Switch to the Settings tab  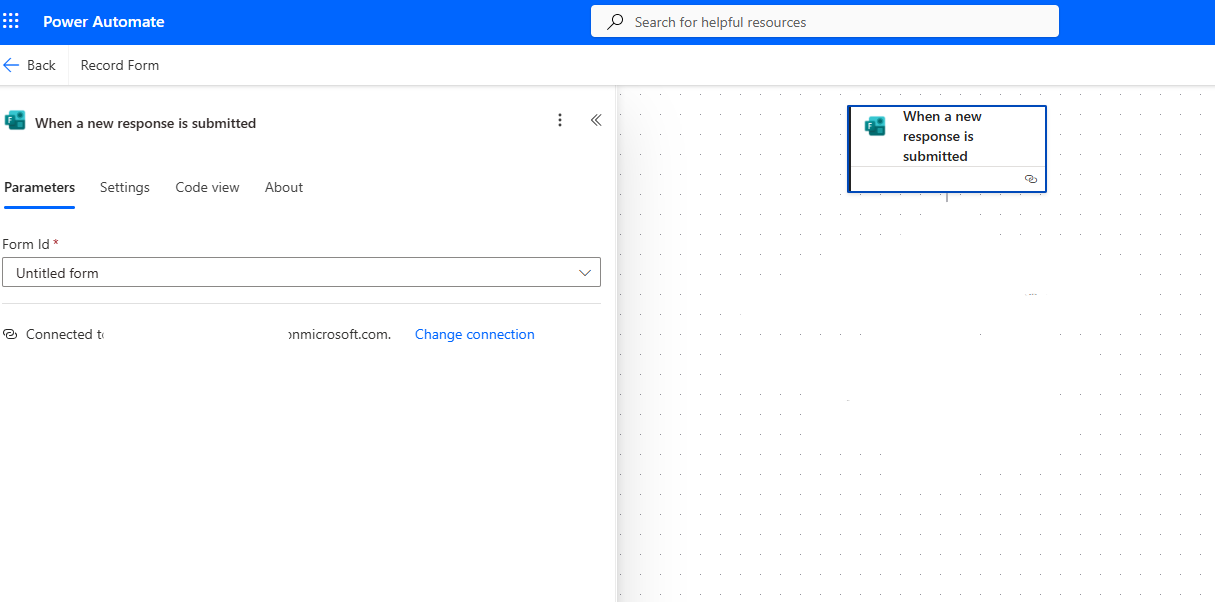(125, 187)
